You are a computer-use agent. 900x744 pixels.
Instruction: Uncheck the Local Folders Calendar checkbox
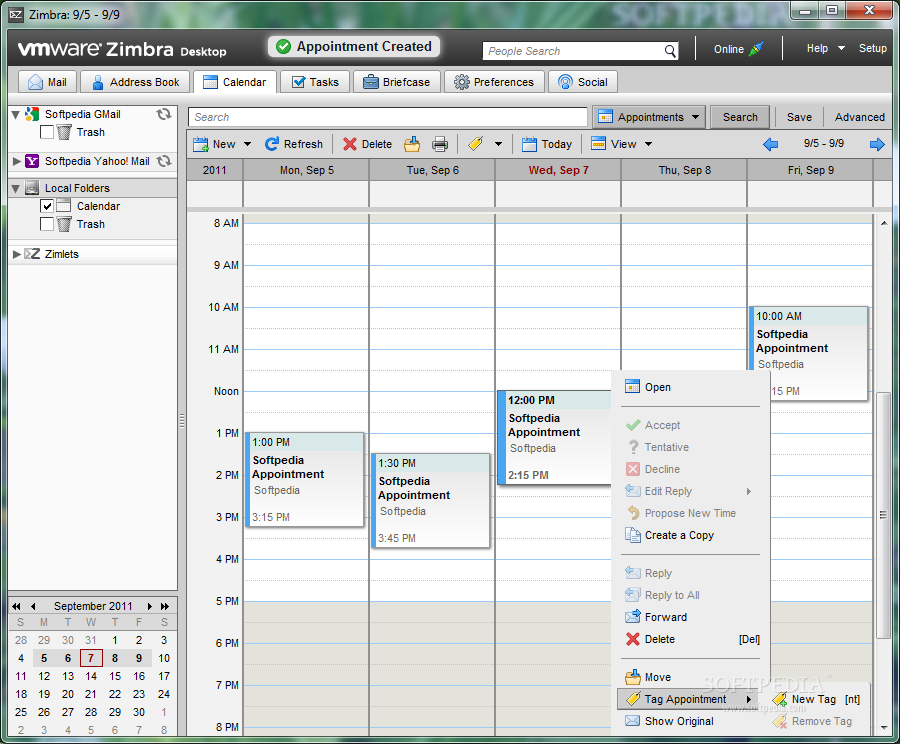(x=47, y=206)
